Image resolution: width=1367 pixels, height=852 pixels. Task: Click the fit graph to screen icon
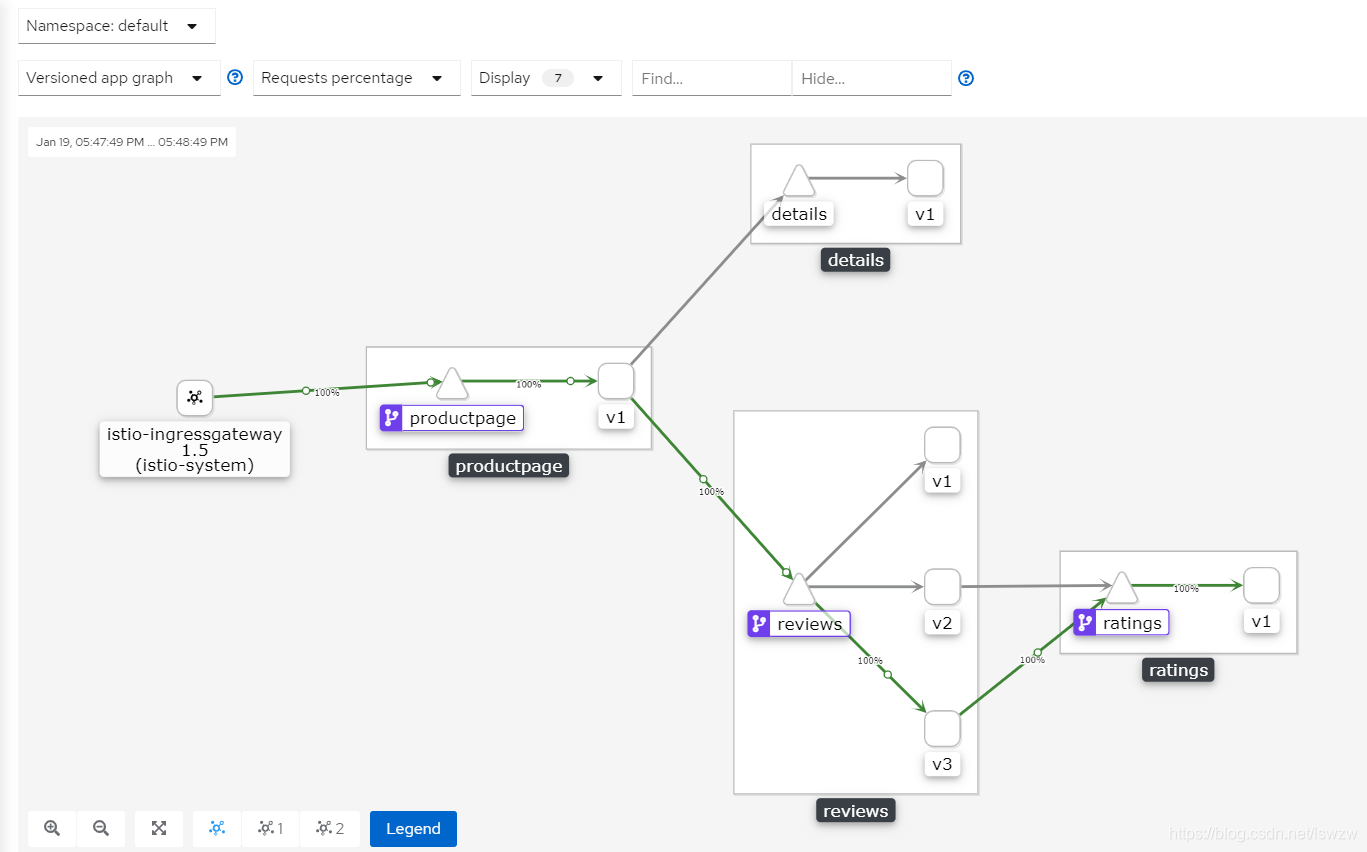(159, 828)
